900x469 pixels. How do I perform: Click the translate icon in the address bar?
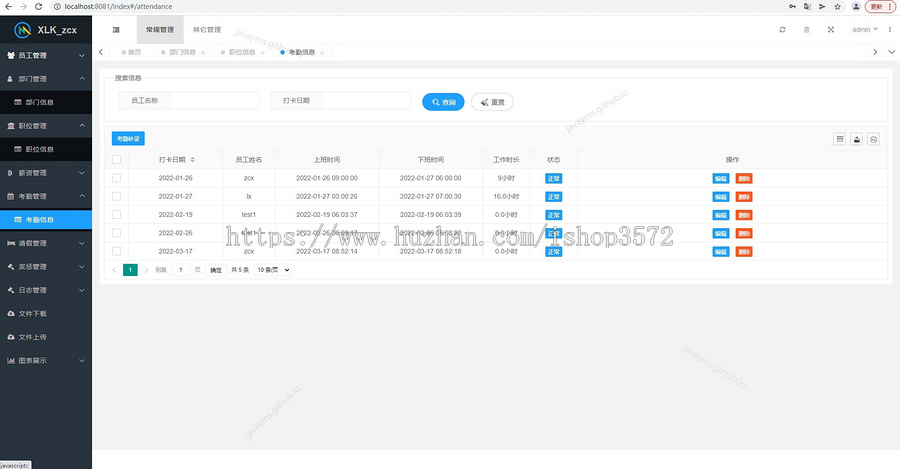point(807,6)
